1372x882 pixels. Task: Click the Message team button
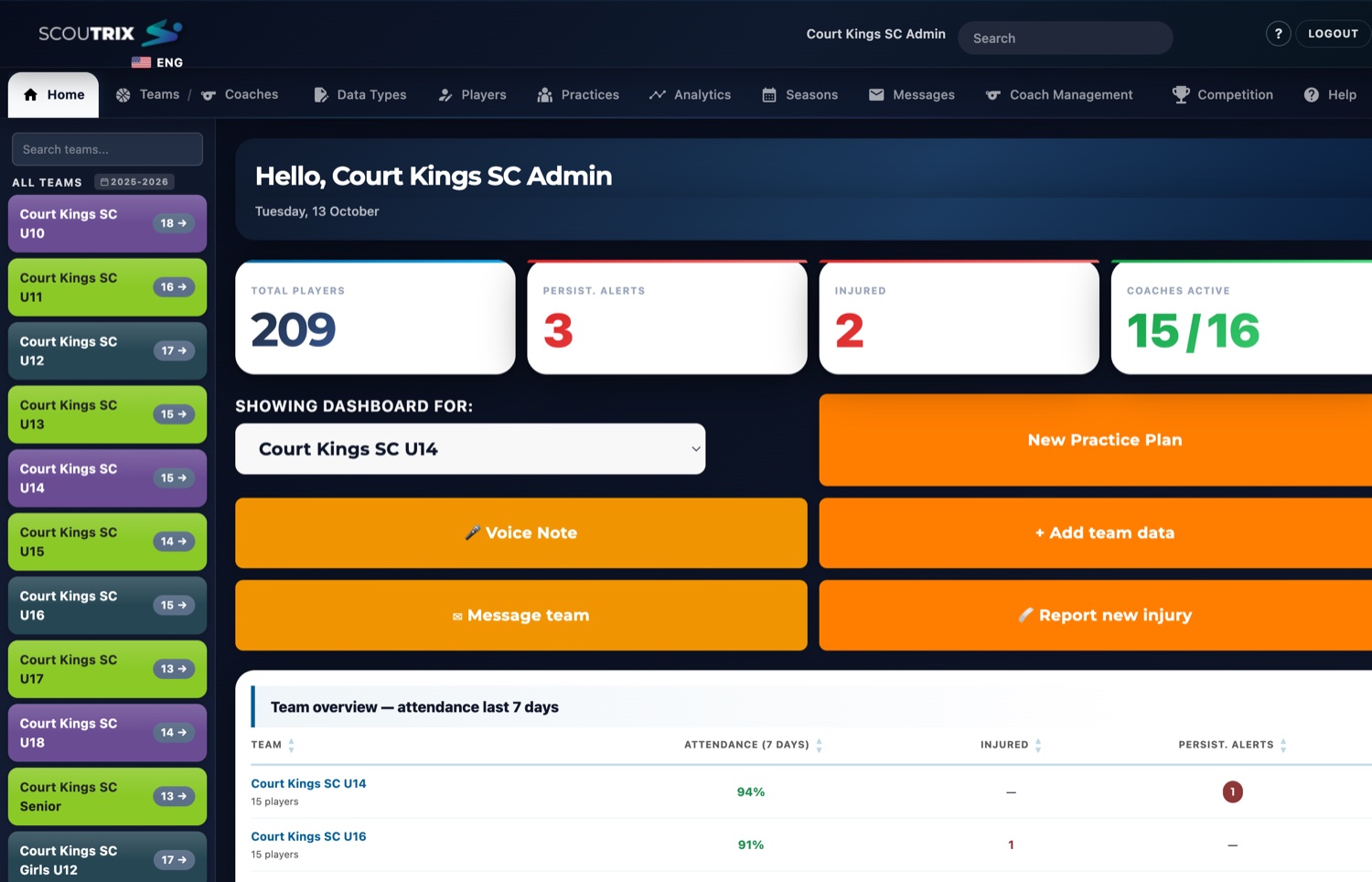click(x=521, y=616)
